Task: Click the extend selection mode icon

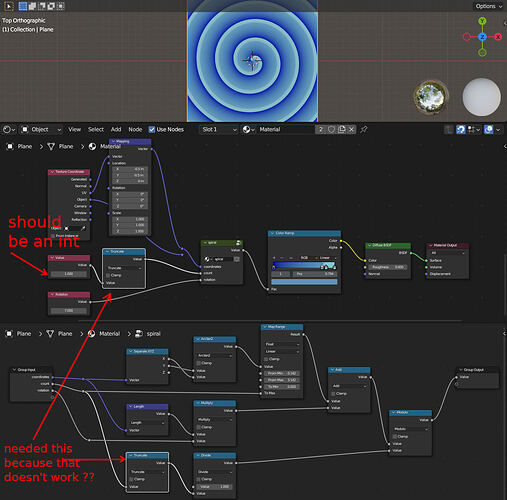Action: pos(32,6)
